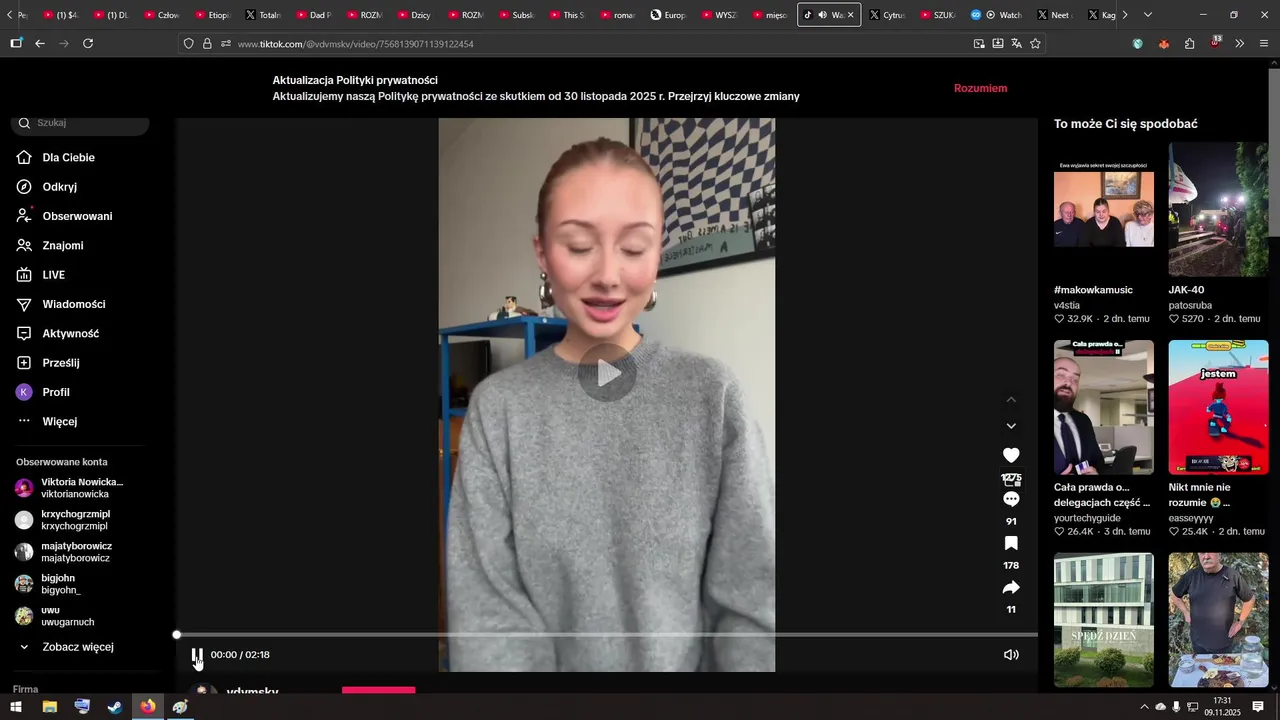Switch to the Watch browser tab
Screen dimensions: 1280x720
point(997,15)
